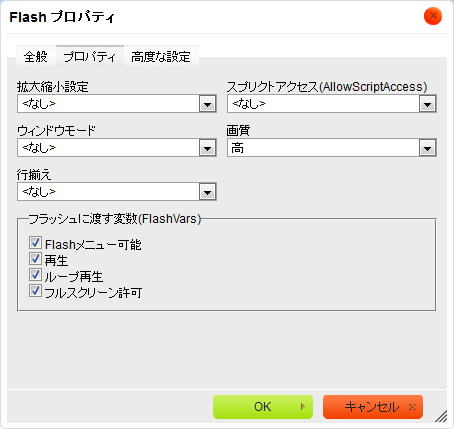454x429 pixels.
Task: Click the dropdown arrow for スクリプトアクセス
Action: 427,104
